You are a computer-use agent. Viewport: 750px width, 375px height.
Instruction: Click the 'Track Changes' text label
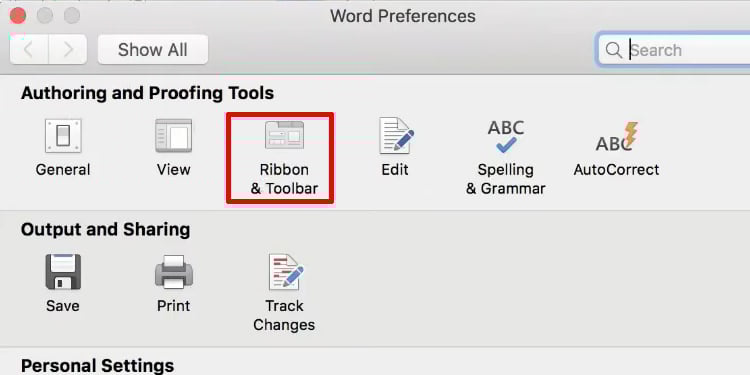point(284,315)
